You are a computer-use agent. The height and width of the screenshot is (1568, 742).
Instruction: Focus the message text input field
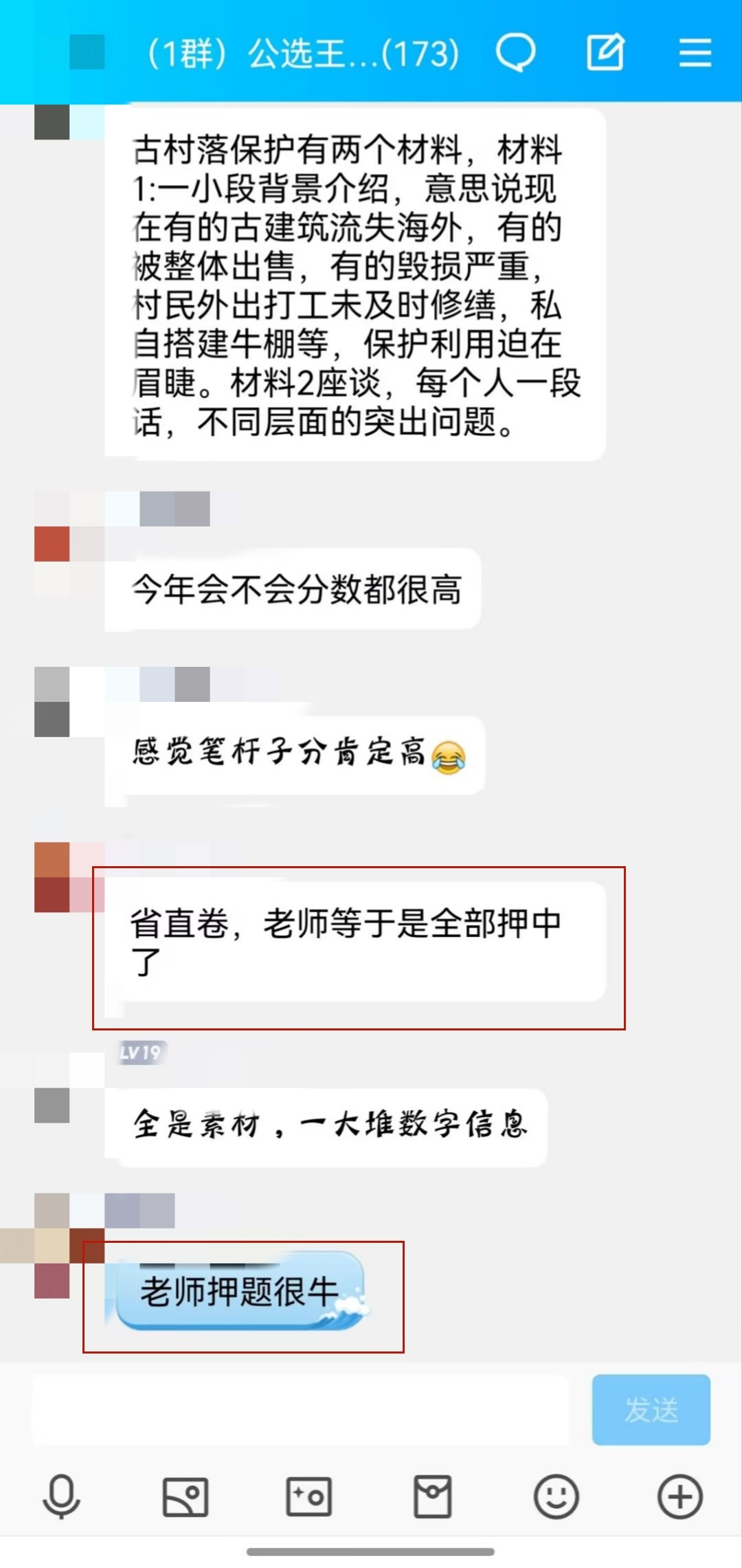300,1410
